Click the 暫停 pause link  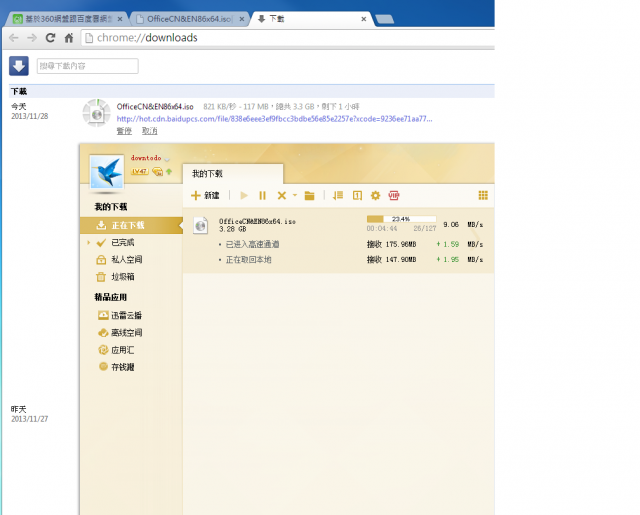124,131
